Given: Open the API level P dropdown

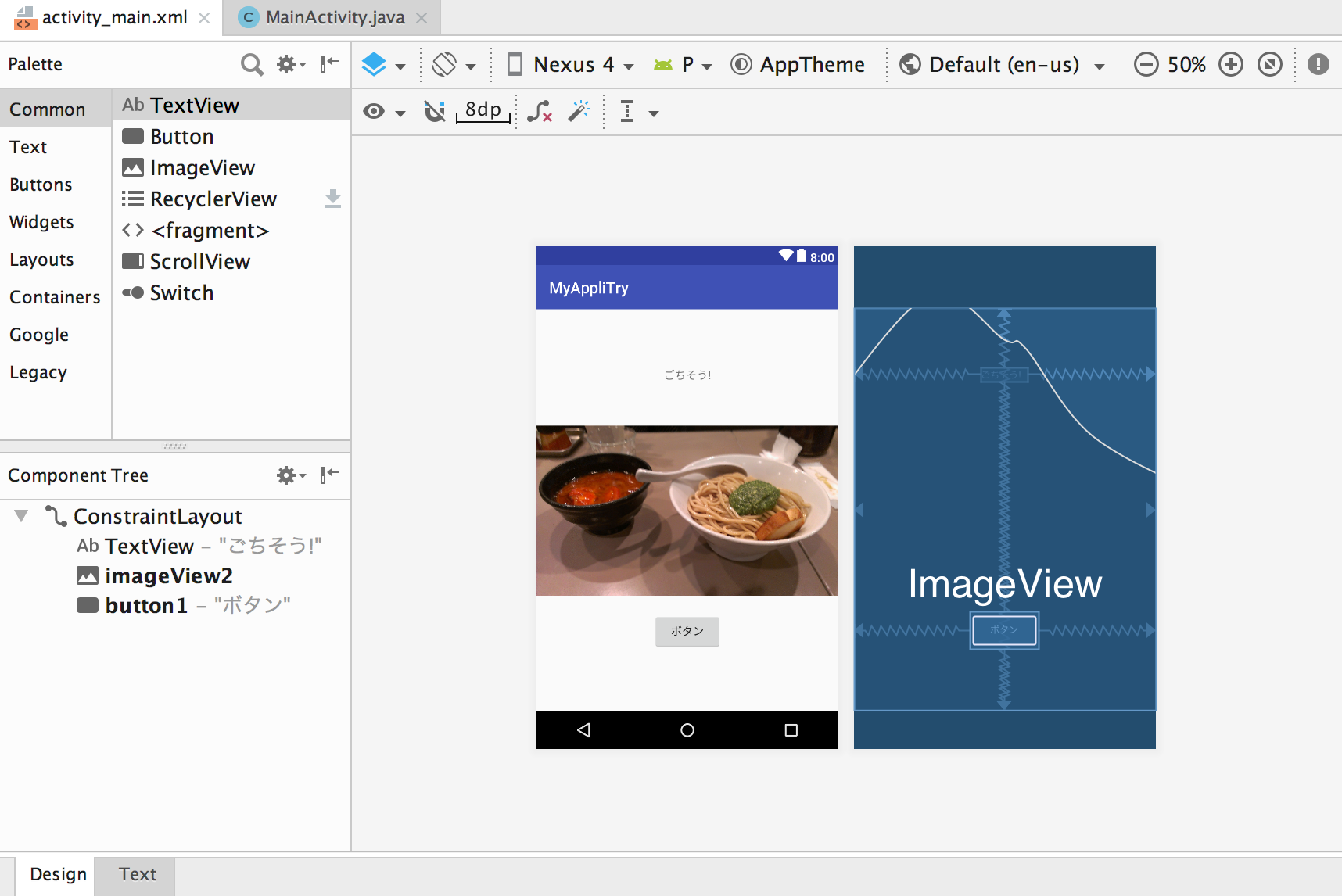Looking at the screenshot, I should coord(684,64).
